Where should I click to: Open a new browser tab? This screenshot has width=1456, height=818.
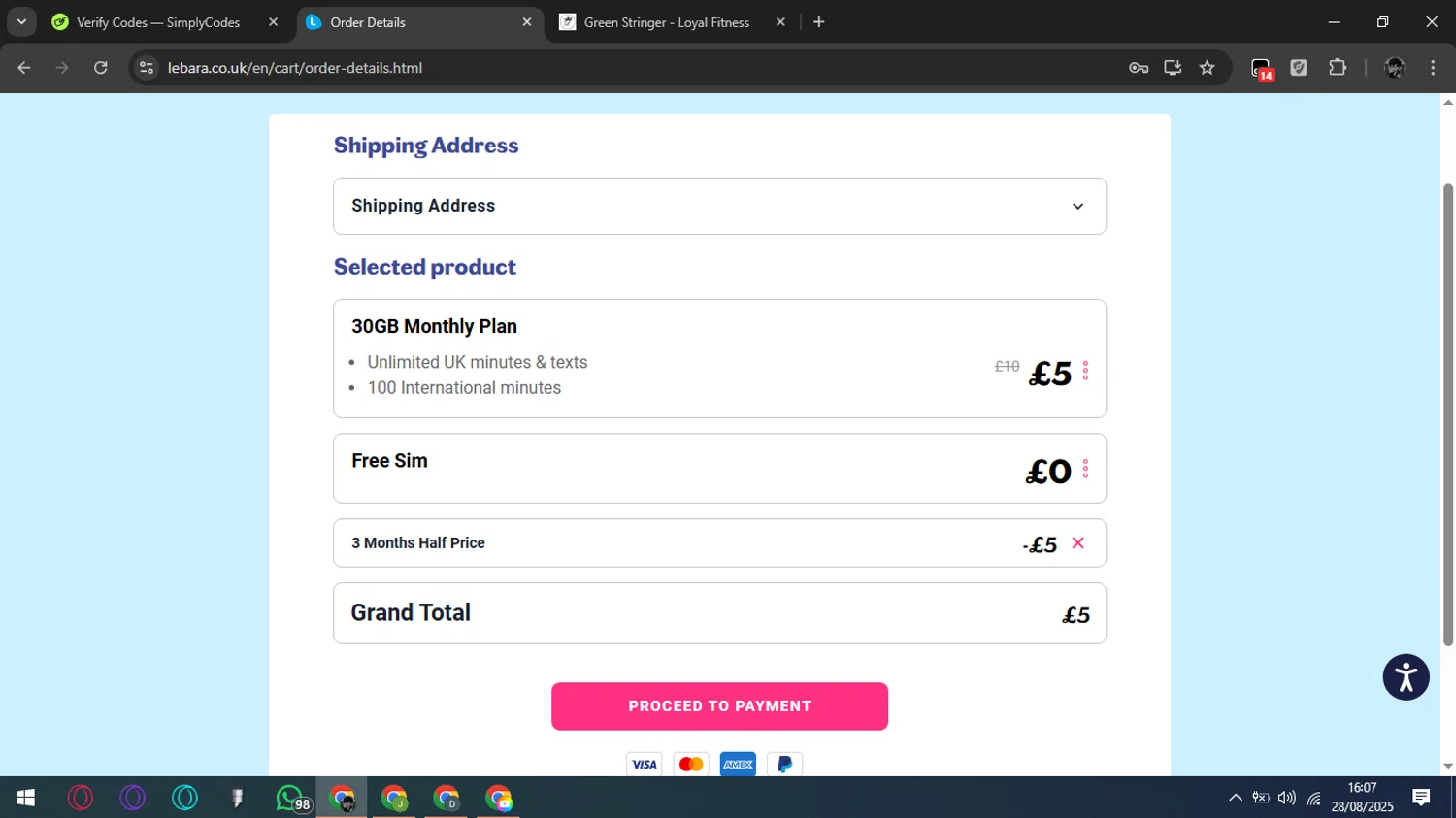[819, 22]
